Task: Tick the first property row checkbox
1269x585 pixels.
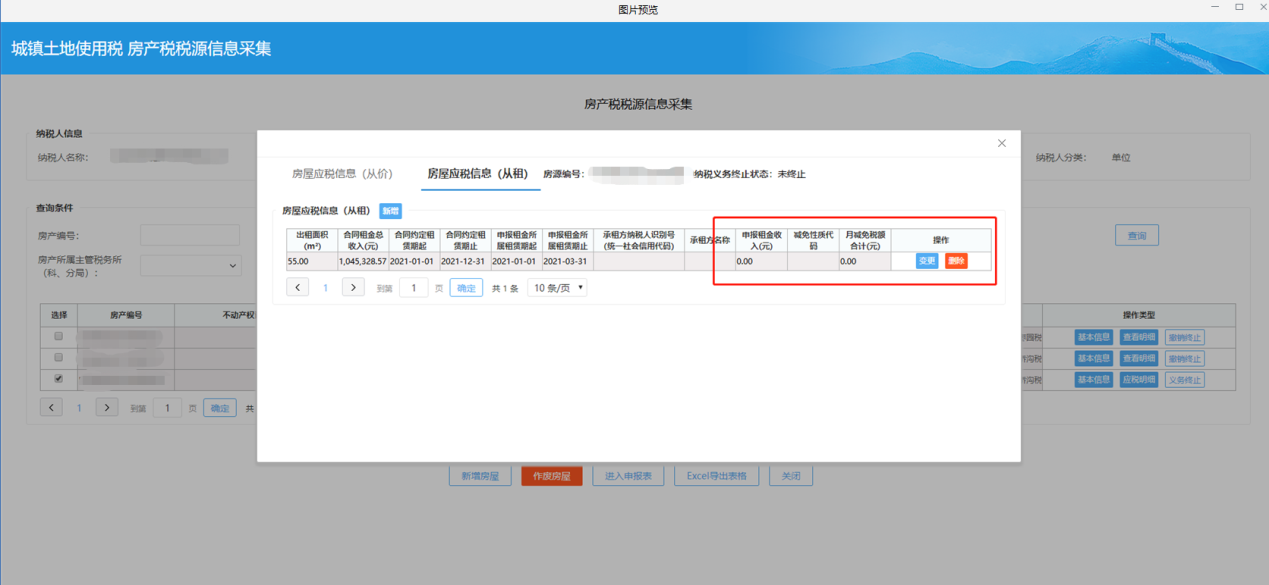Action: [58, 336]
